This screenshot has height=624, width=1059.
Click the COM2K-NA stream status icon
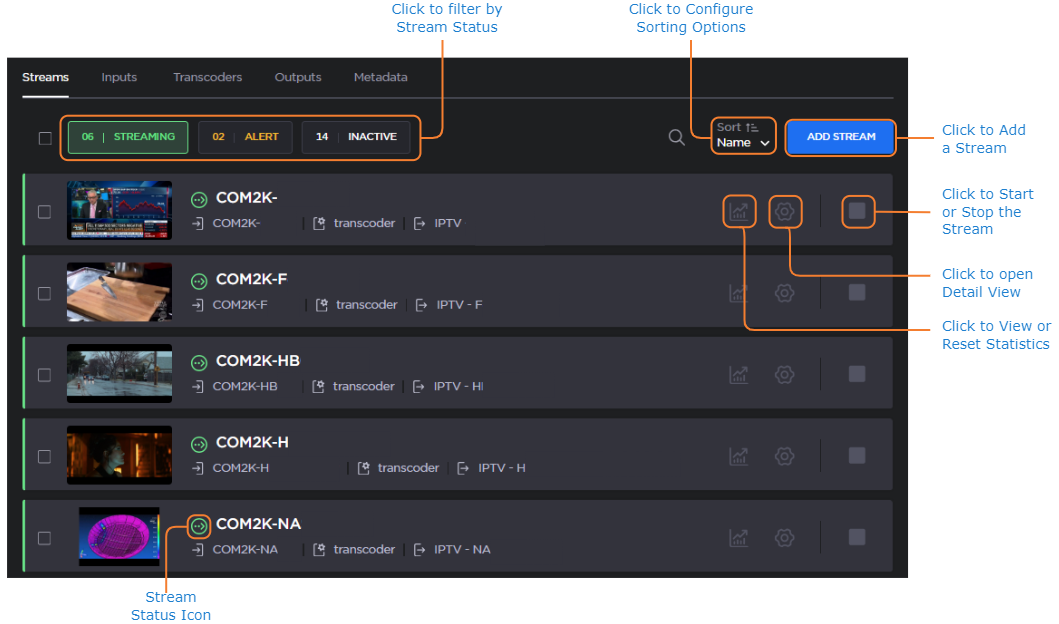[199, 525]
